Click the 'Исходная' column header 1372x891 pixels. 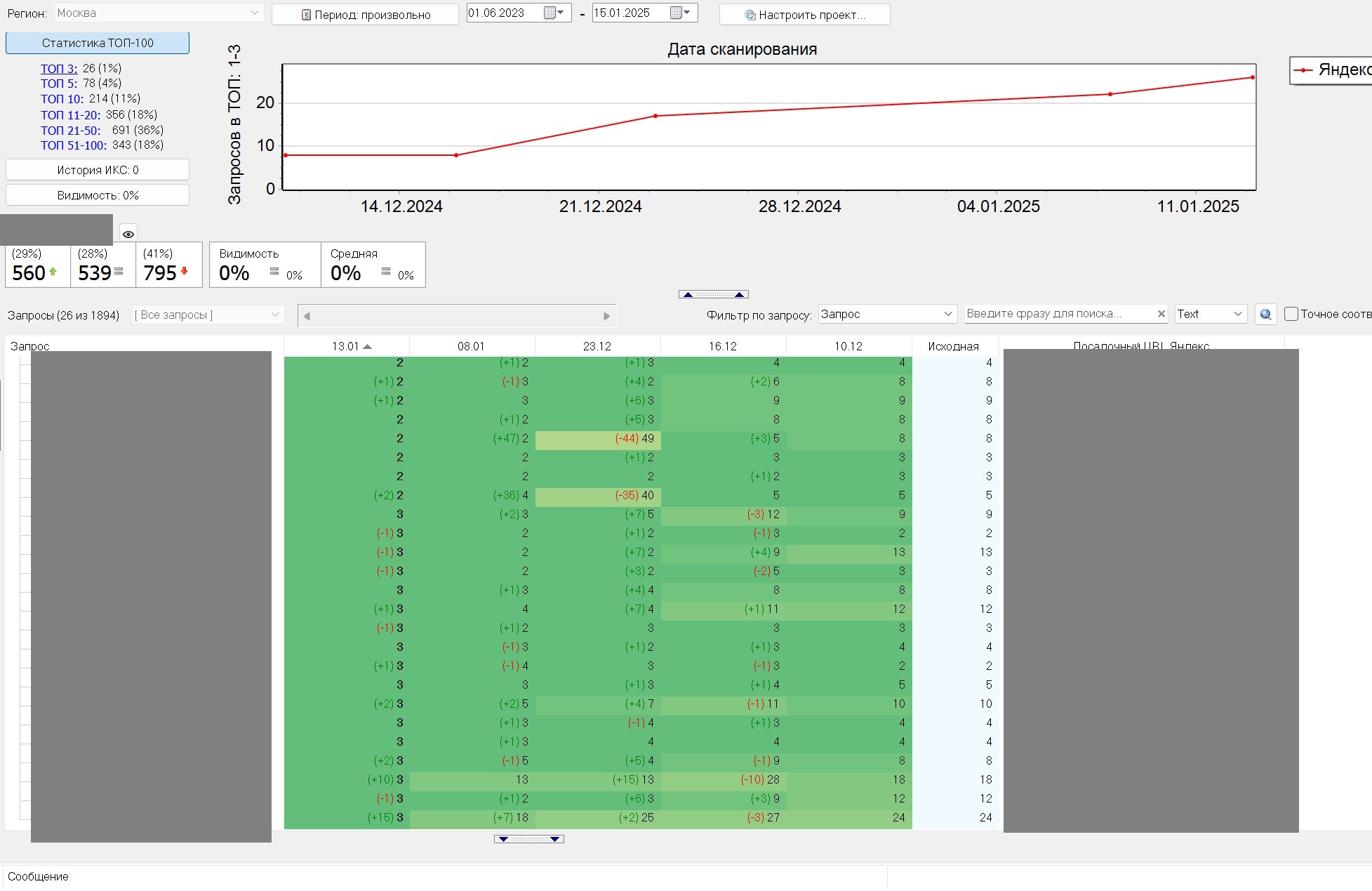tap(954, 346)
